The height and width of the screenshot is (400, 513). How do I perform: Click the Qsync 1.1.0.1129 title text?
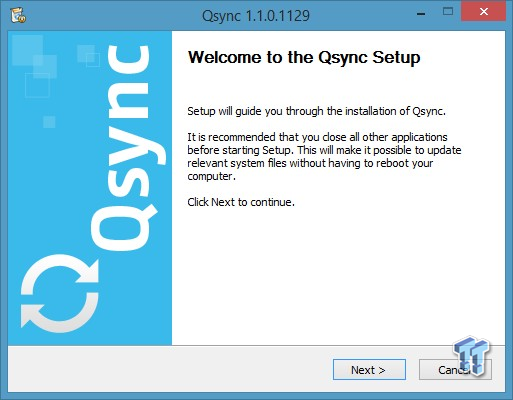(256, 16)
